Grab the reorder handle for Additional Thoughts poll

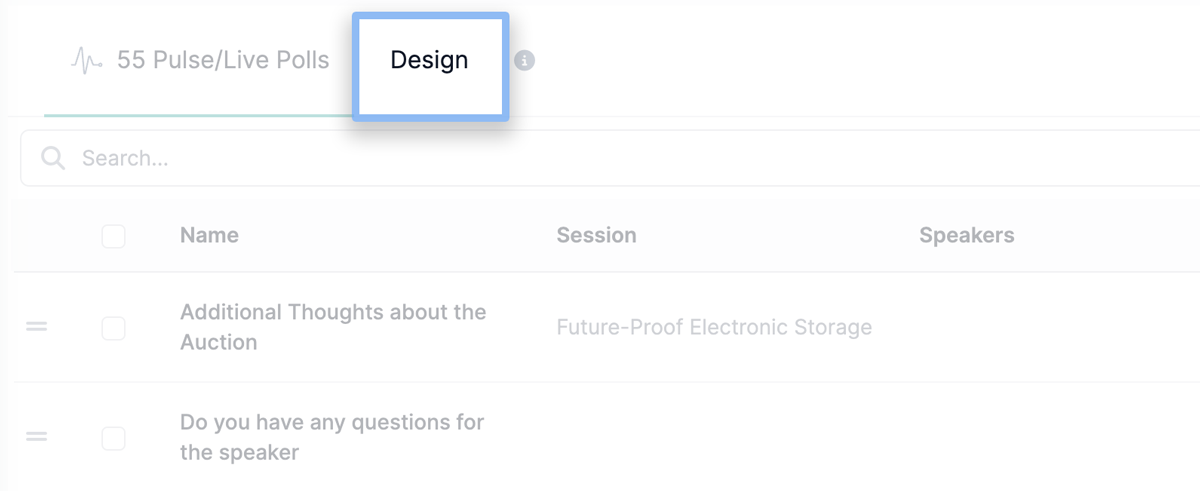pyautogui.click(x=37, y=327)
